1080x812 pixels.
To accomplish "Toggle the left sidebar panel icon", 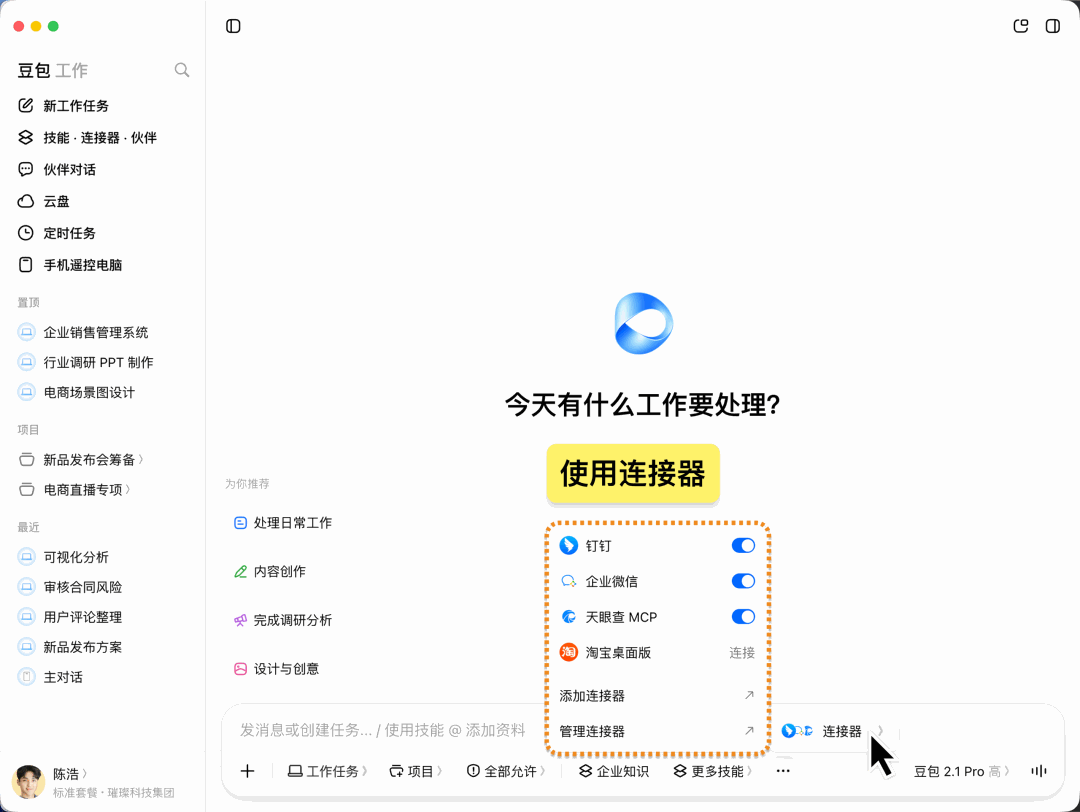I will point(233,26).
